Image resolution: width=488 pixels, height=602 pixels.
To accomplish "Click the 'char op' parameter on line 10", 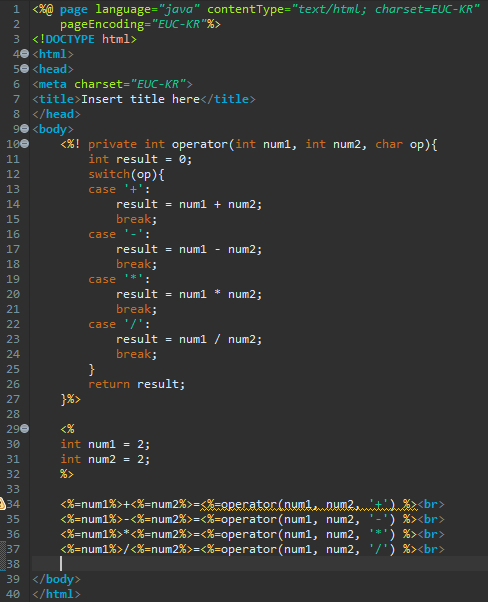I will 400,144.
